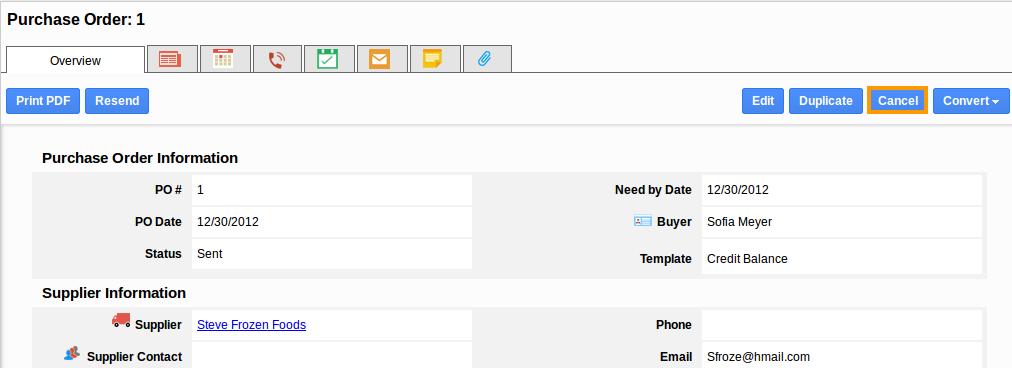Open the call logs phone tab
This screenshot has width=1012, height=368.
276,59
